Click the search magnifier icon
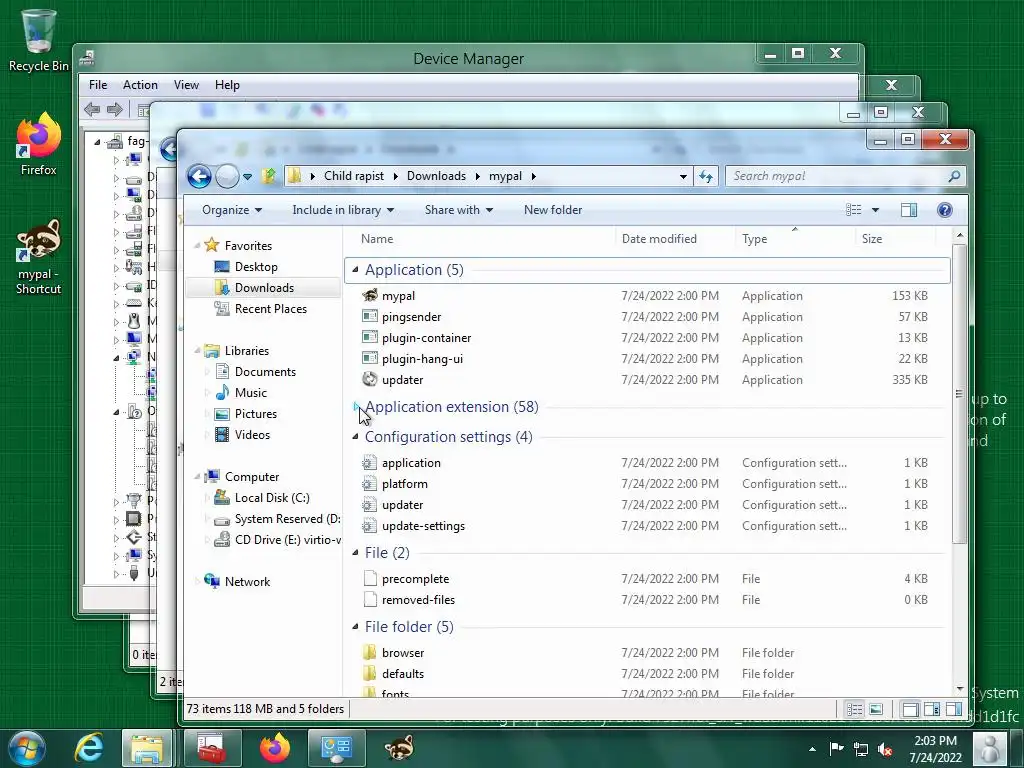 (x=954, y=176)
